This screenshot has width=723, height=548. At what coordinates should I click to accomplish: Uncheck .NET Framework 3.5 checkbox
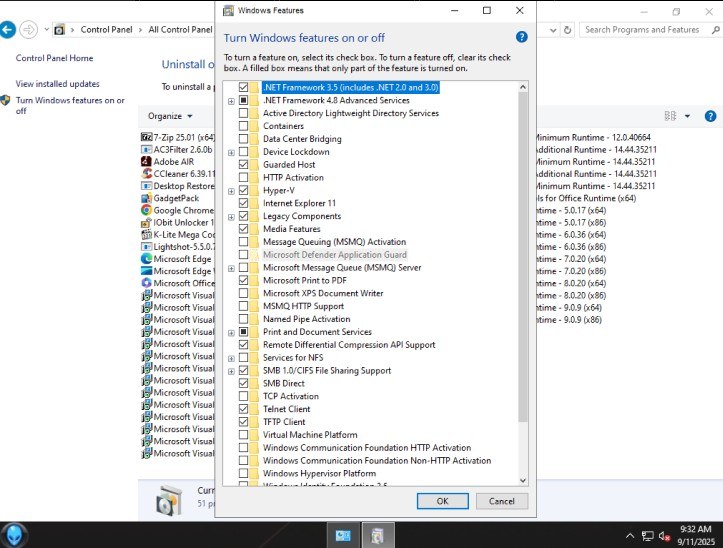(243, 87)
